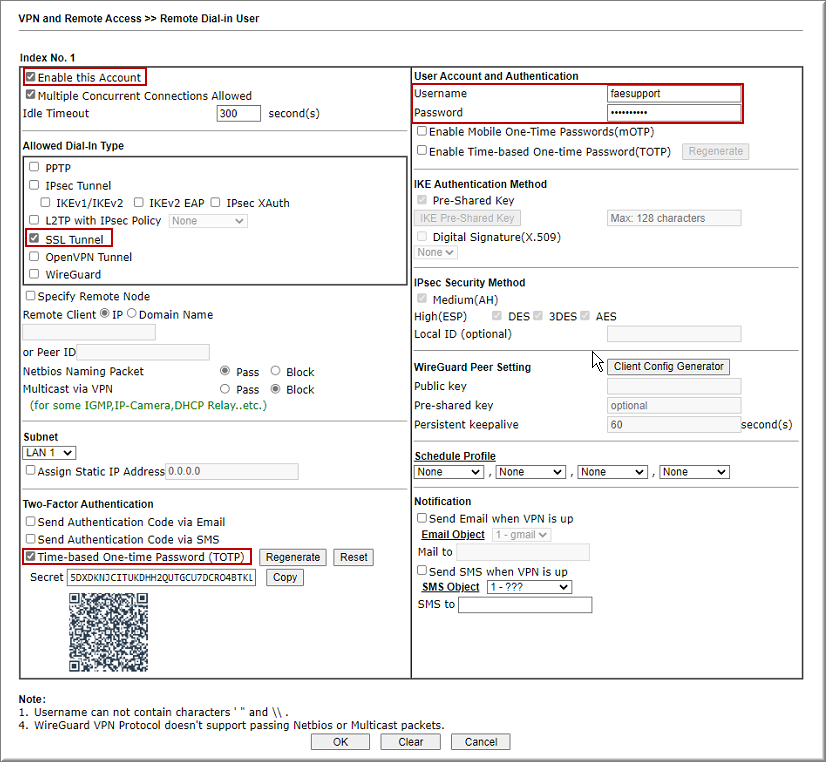826x762 pixels.
Task: Select Remote Client Domain Name radio
Action: pos(132,313)
